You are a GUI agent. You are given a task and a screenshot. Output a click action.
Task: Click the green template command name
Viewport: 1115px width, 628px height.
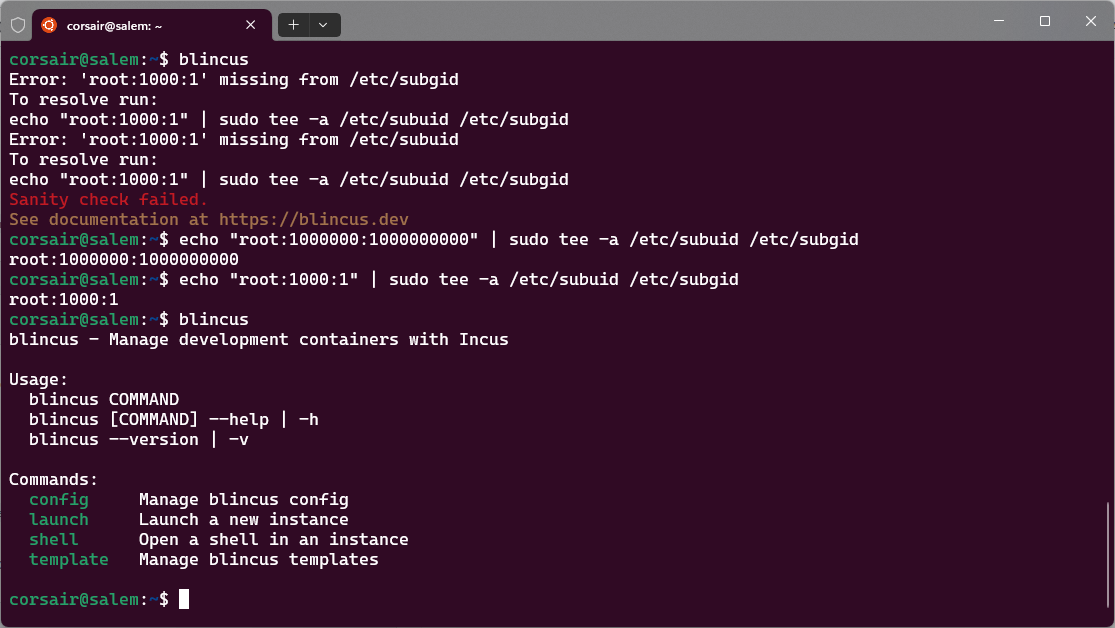68,559
